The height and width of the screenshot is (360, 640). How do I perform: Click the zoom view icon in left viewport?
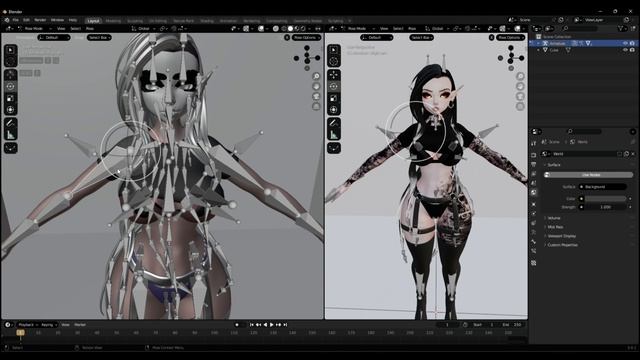tap(316, 76)
